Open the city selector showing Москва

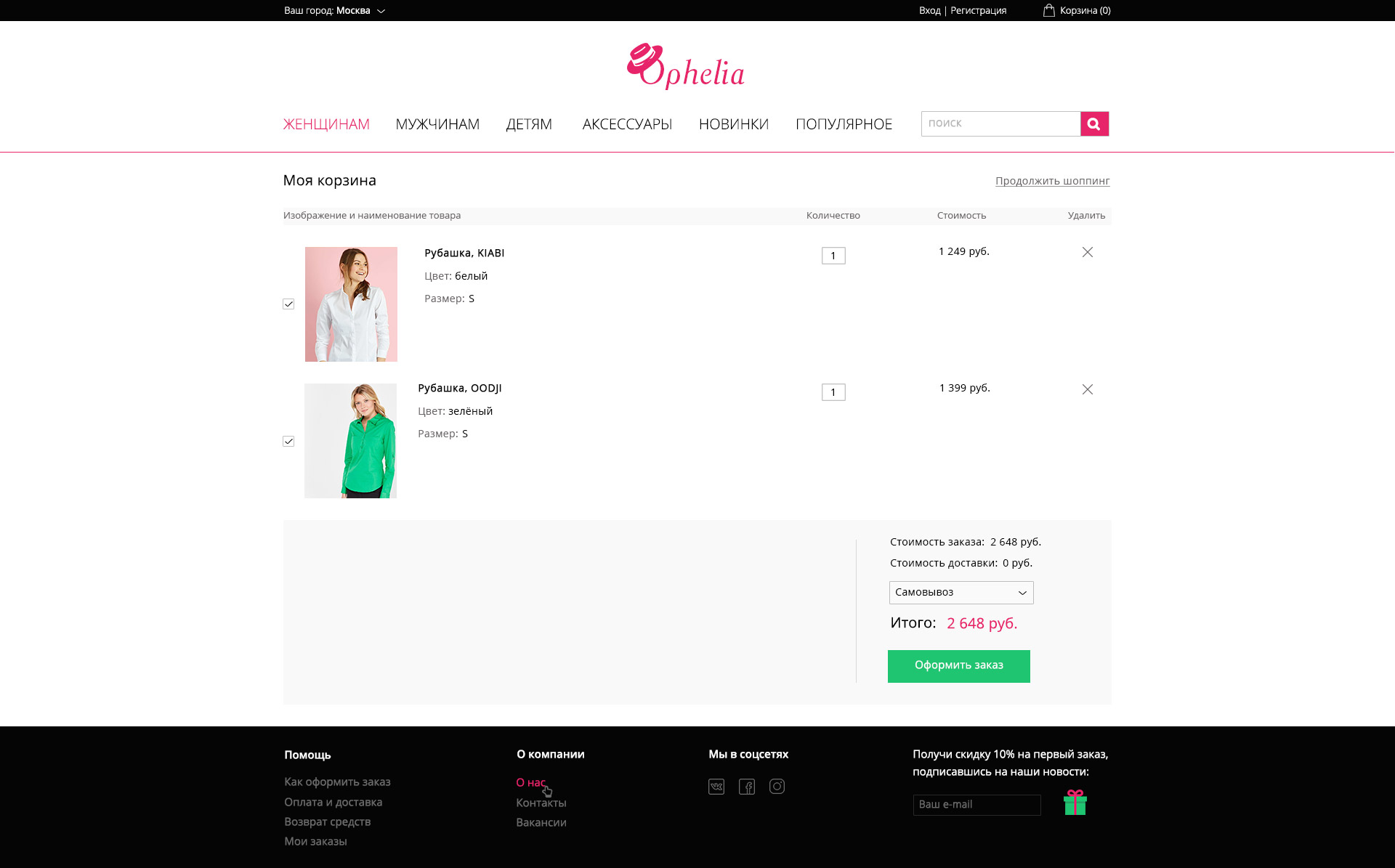click(334, 10)
